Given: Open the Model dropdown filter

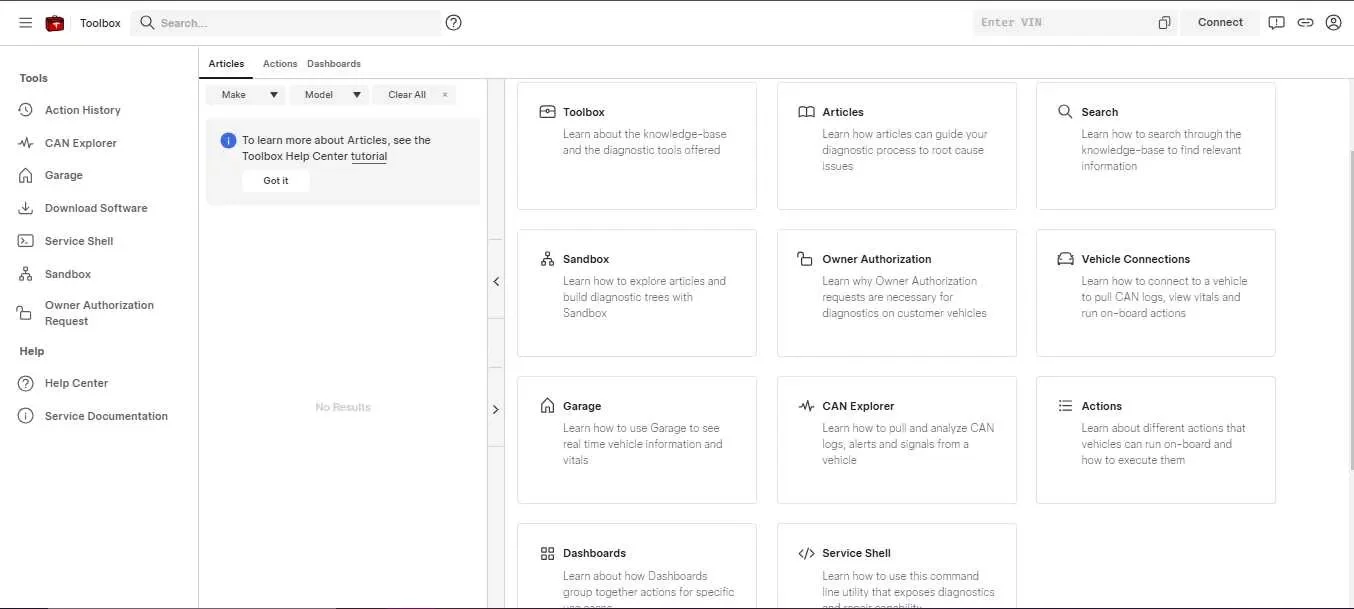Looking at the screenshot, I should coord(330,95).
